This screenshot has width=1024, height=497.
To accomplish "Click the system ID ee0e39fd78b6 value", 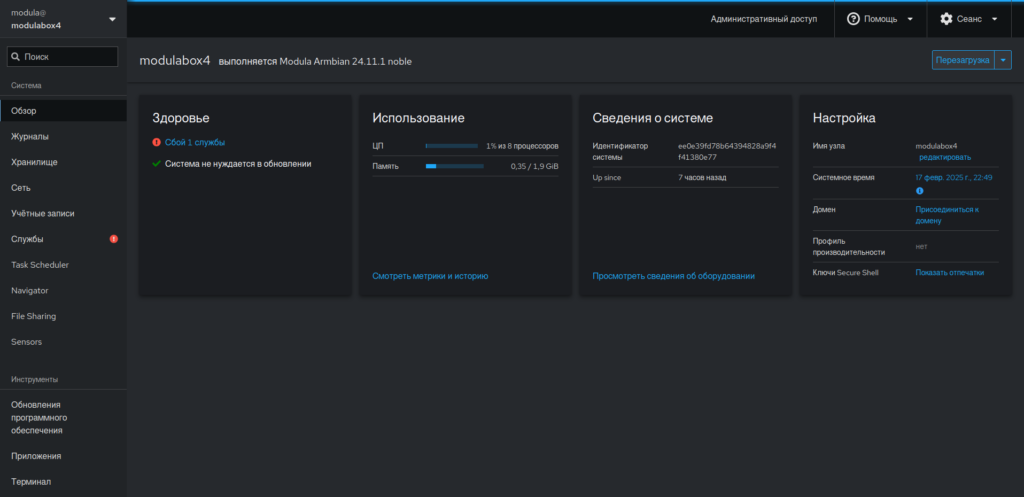I will click(x=727, y=152).
